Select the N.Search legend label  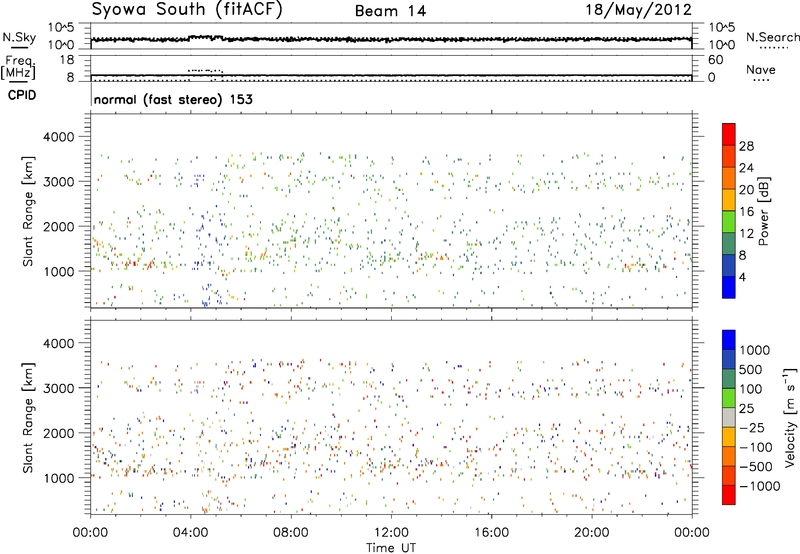click(x=772, y=37)
